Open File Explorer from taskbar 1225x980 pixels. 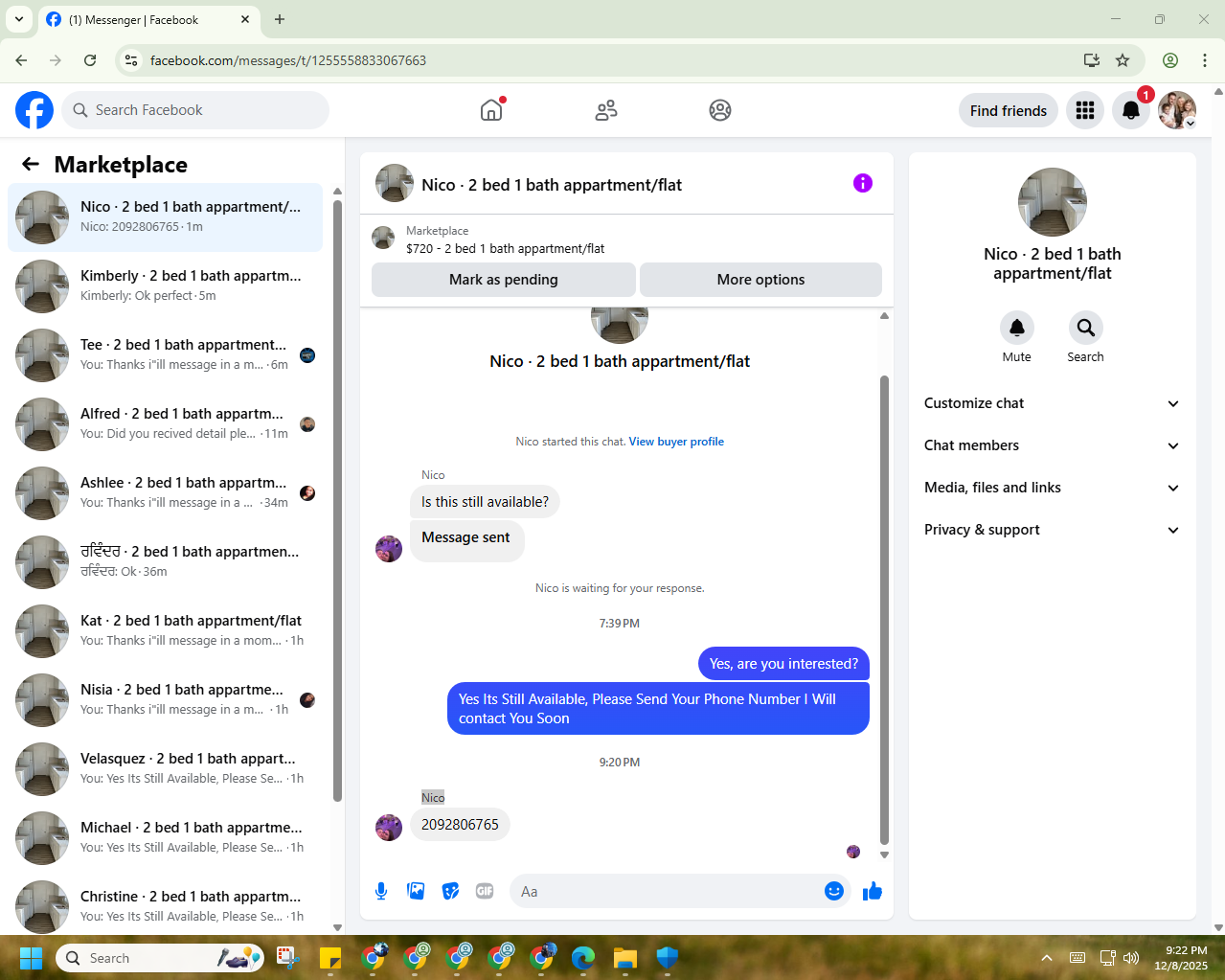coord(625,957)
